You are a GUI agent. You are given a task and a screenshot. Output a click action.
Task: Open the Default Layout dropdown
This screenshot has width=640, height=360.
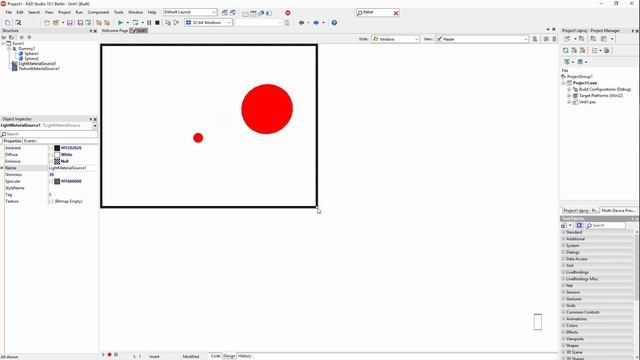(214, 12)
